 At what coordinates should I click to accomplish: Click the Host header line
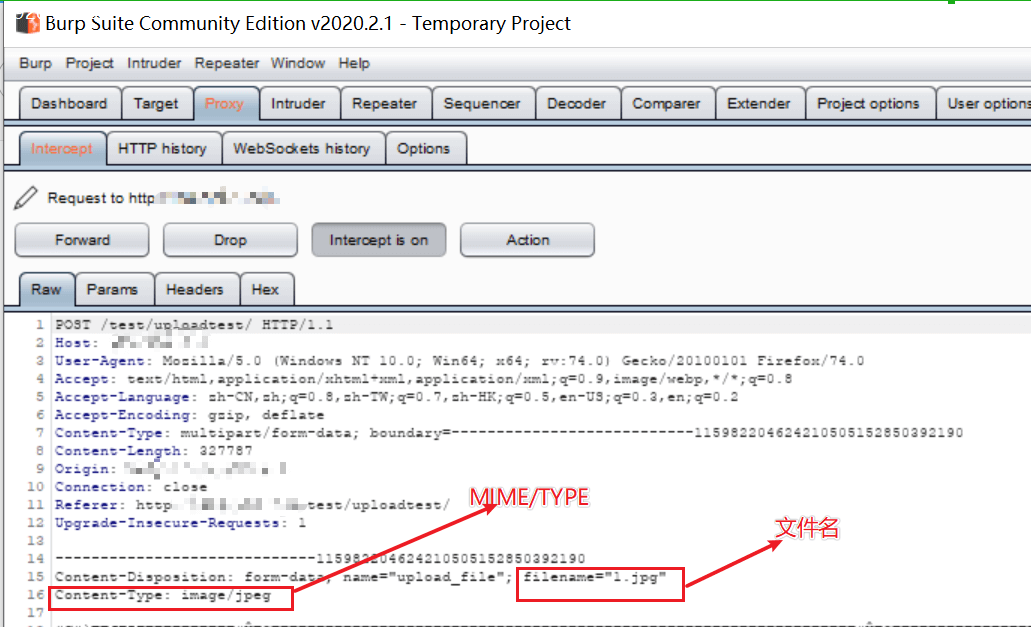coord(132,342)
